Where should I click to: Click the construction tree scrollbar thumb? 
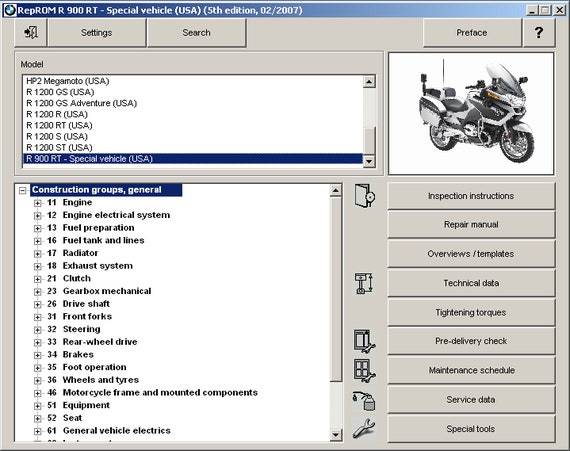(x=336, y=289)
